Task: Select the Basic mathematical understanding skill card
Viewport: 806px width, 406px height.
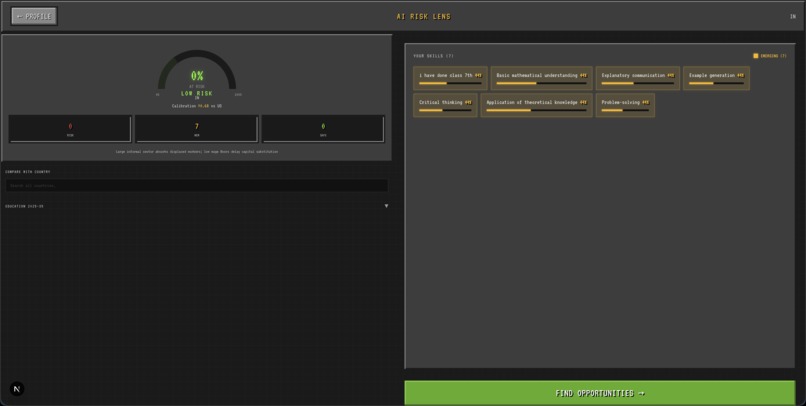Action: 541,78
